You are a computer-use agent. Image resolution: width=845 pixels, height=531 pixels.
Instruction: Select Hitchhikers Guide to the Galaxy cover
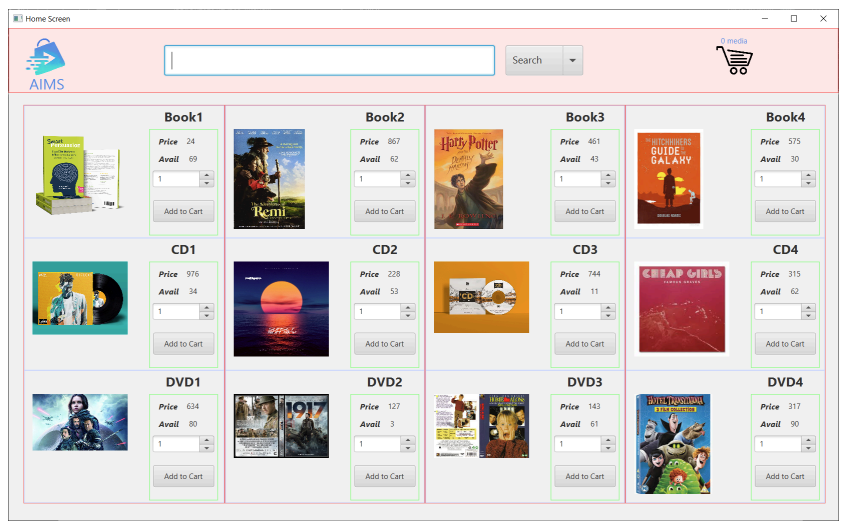[669, 179]
